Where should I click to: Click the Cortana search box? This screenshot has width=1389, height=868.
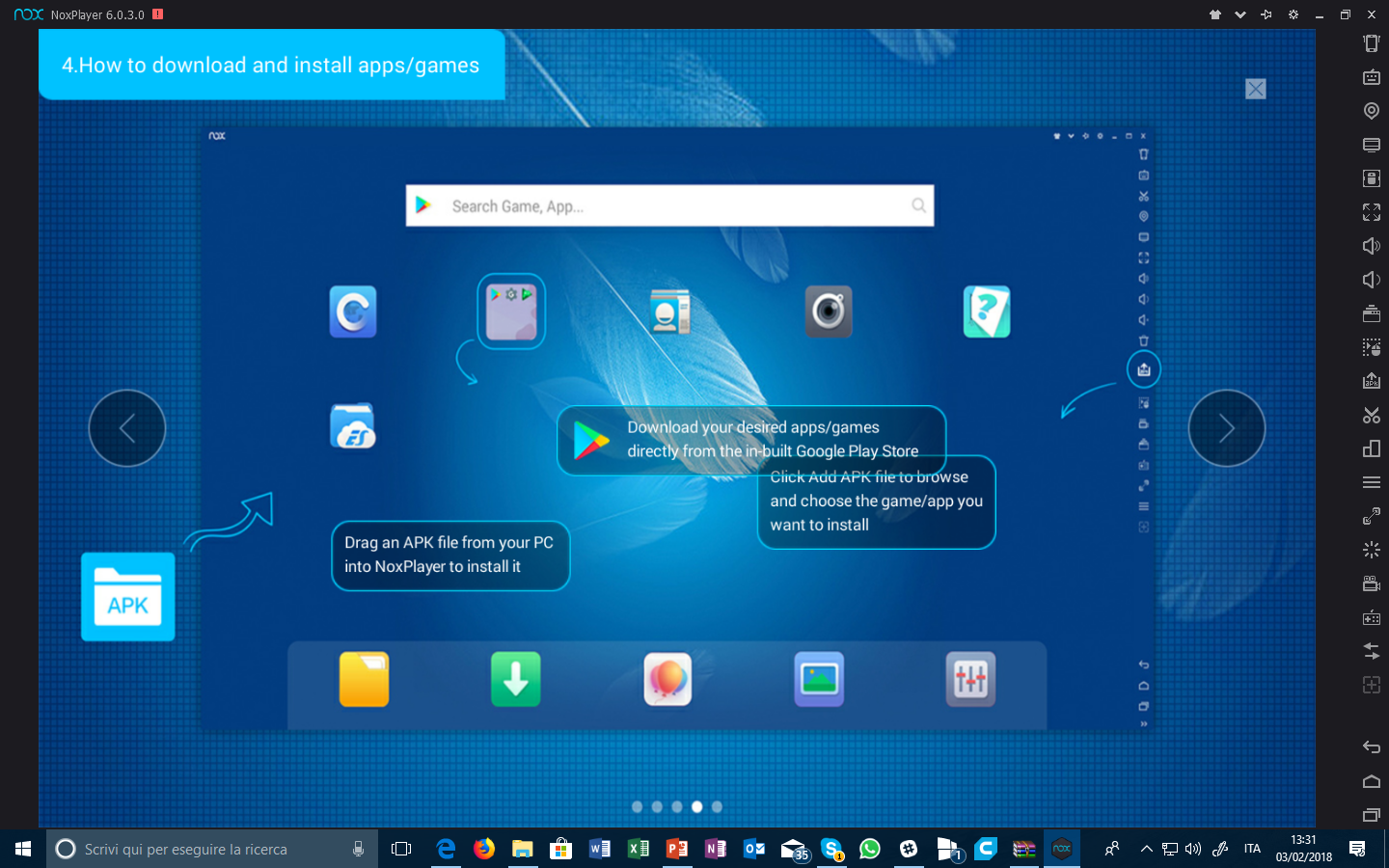(x=212, y=849)
